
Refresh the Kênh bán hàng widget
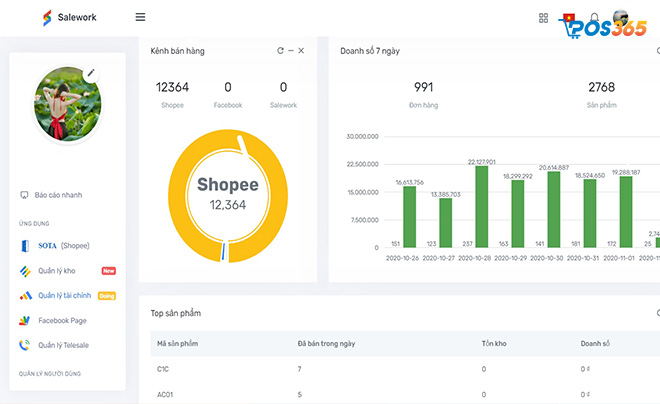point(280,50)
